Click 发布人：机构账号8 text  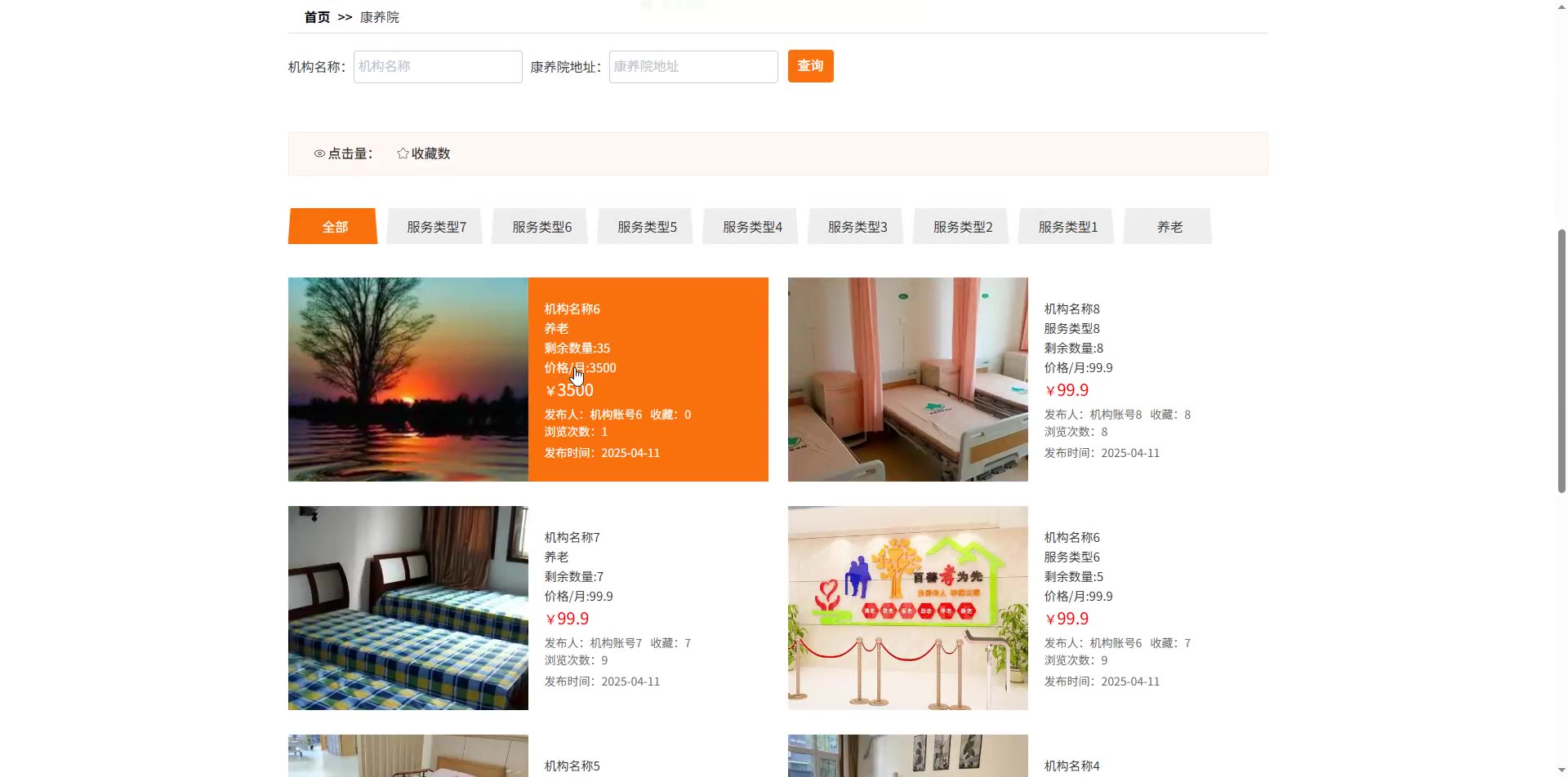(1093, 415)
